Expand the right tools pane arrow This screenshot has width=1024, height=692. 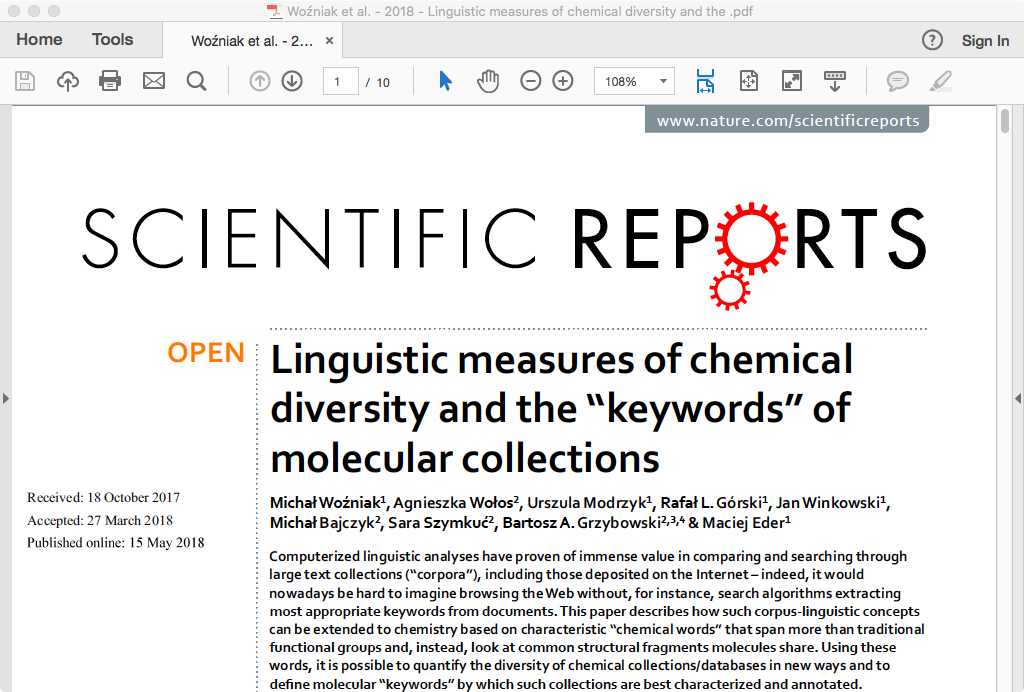point(1017,398)
